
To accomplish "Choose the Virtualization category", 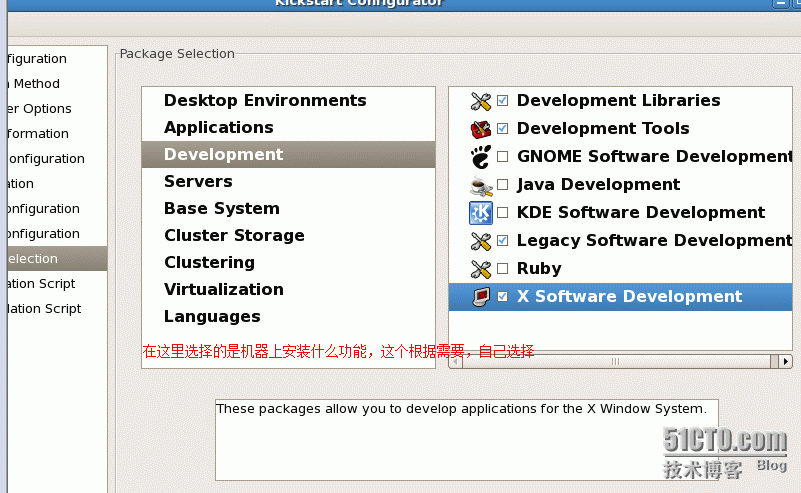I will click(224, 290).
